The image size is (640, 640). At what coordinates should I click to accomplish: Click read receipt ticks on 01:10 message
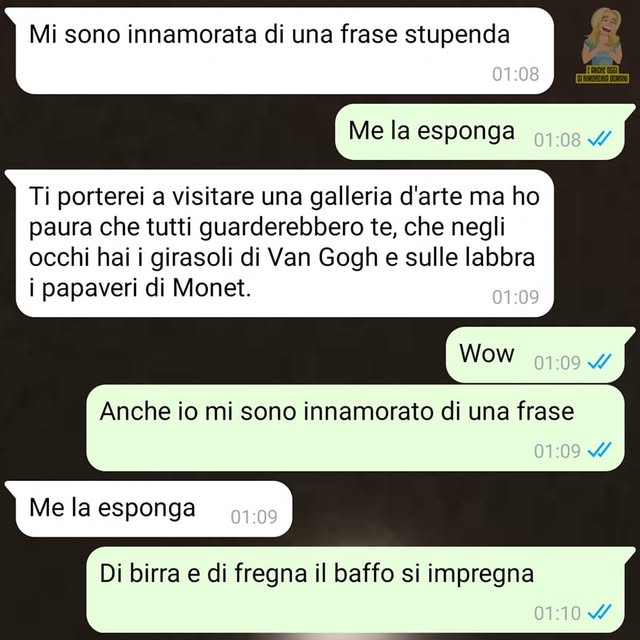(x=599, y=612)
